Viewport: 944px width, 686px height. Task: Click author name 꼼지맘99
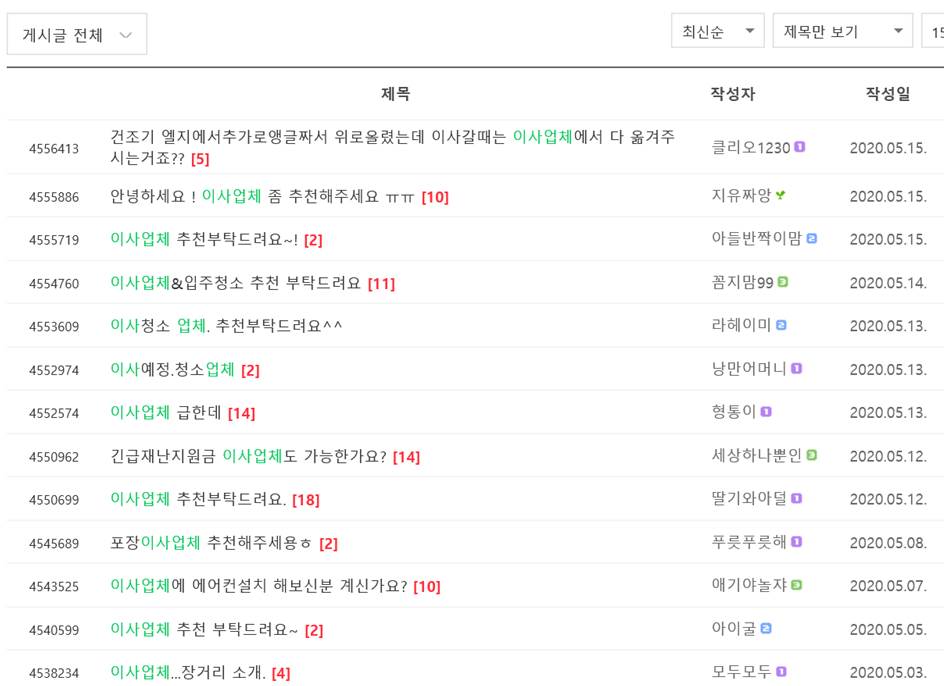tap(742, 282)
